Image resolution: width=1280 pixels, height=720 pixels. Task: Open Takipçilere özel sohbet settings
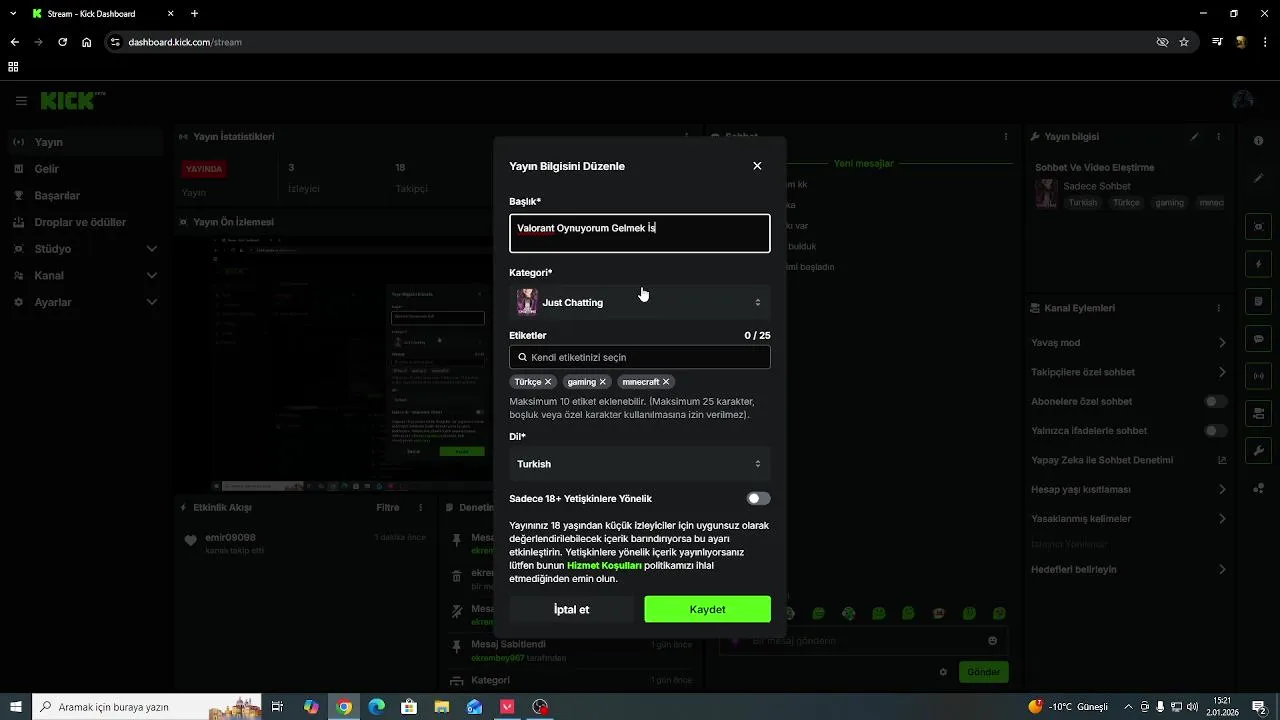click(1129, 372)
